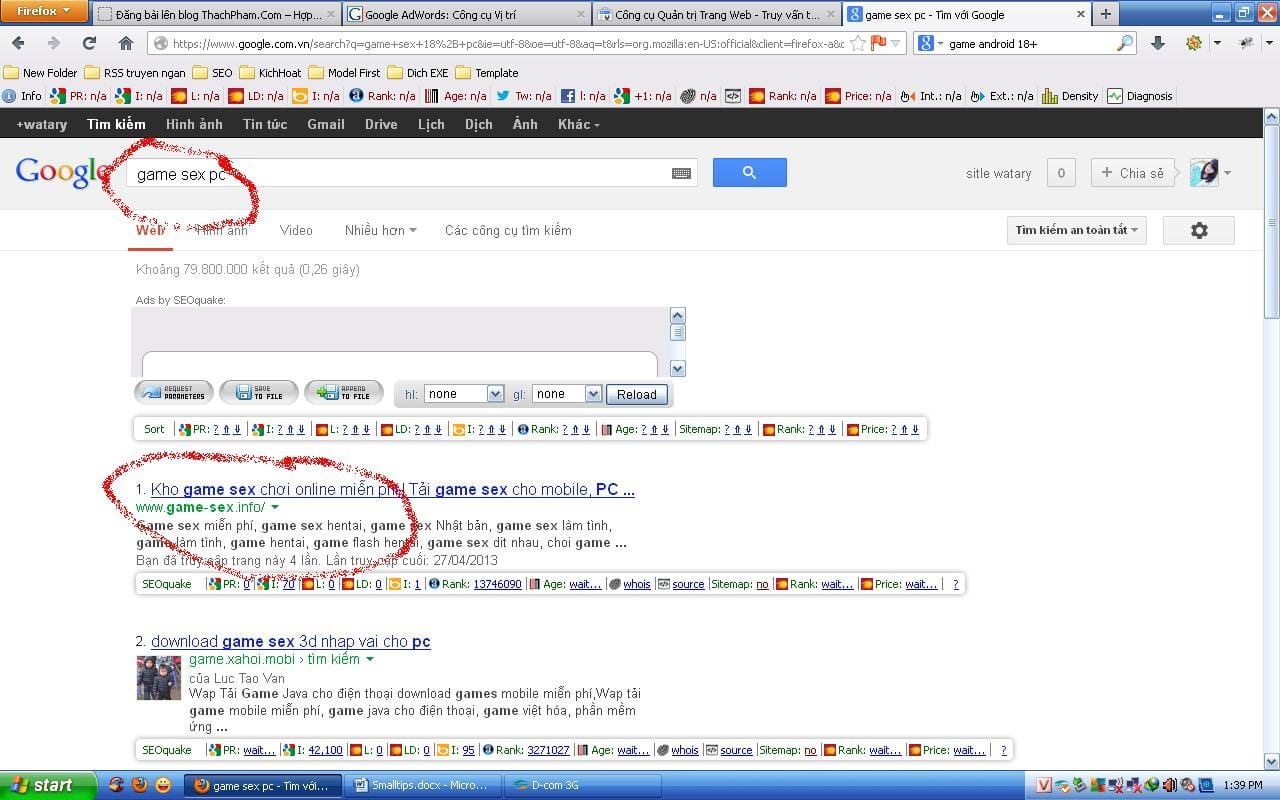
Task: Expand the green arrow beside game.xahoi.mobi URL
Action: tap(370, 660)
